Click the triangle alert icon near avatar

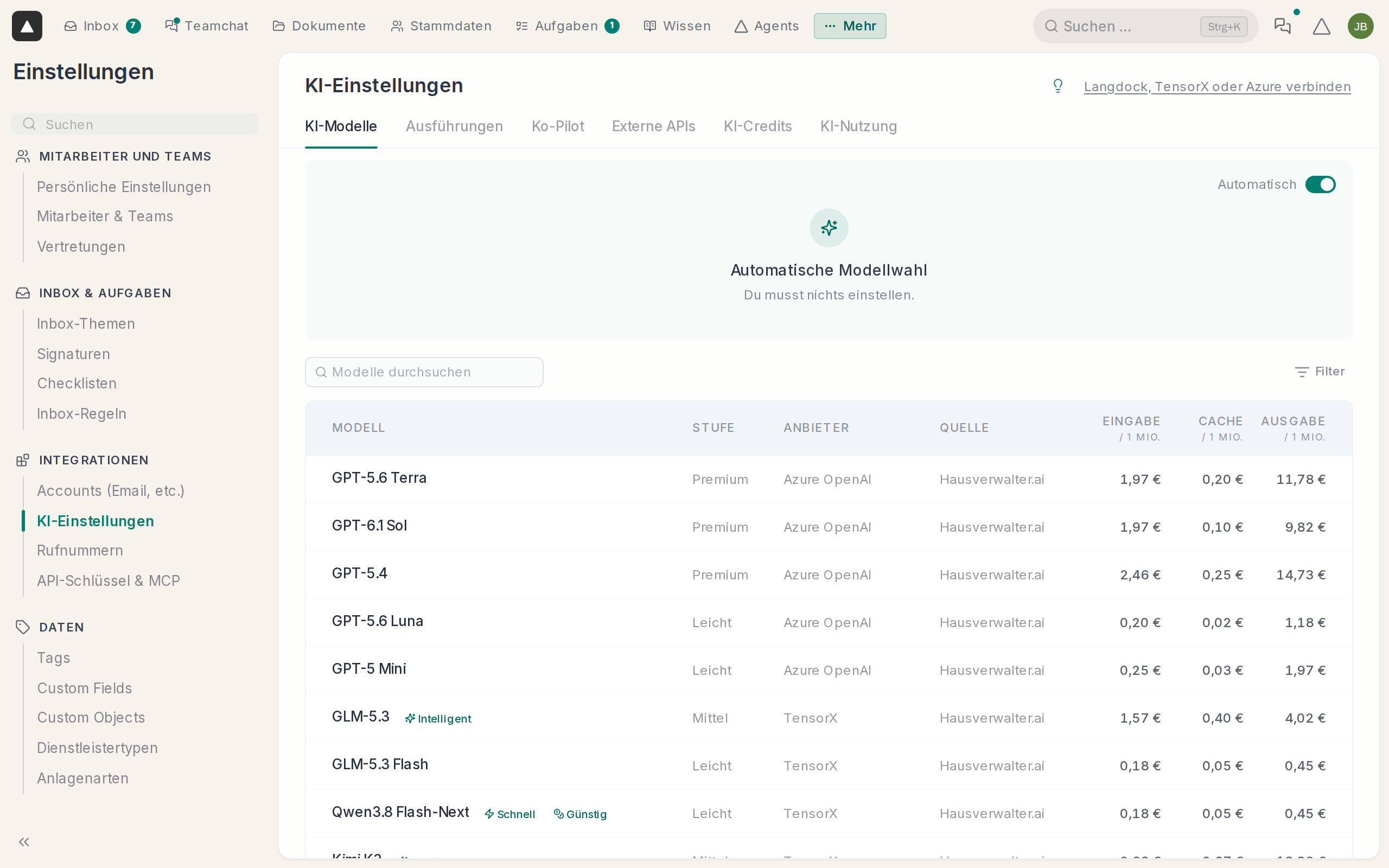click(1321, 26)
